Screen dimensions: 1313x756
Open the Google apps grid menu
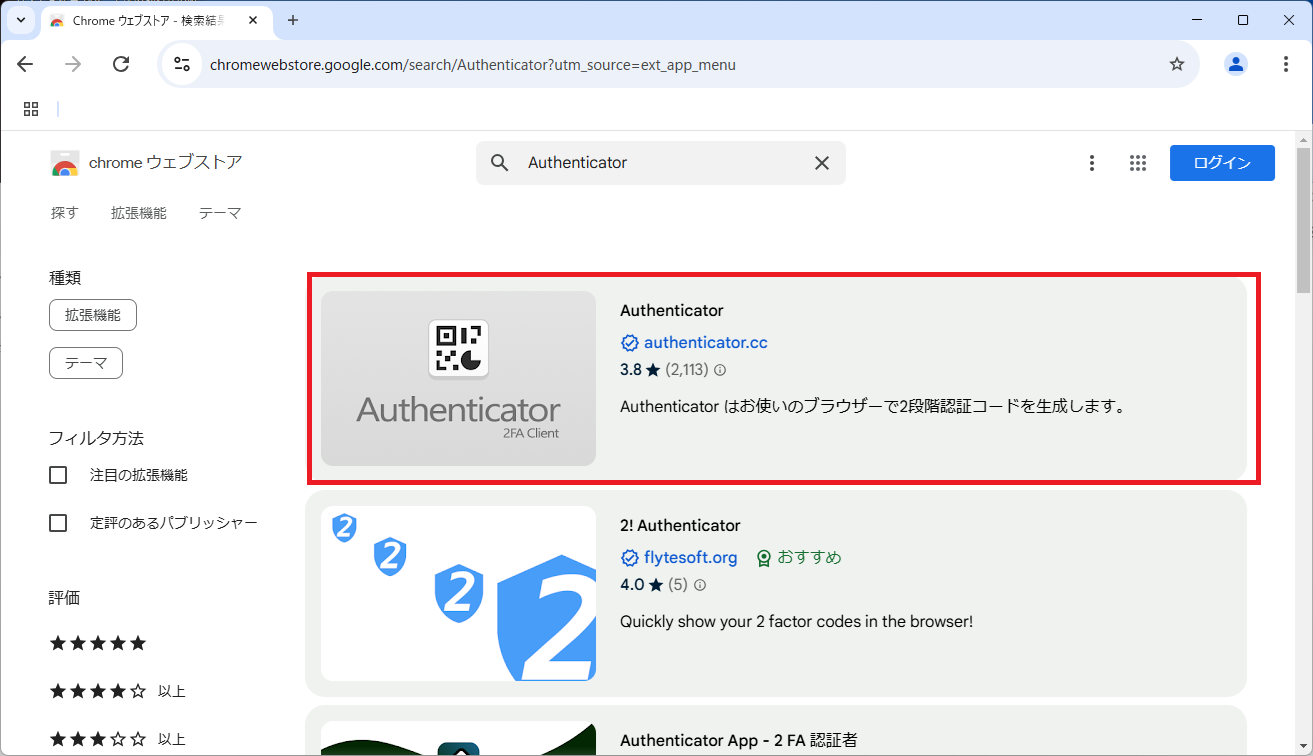[x=1138, y=162]
